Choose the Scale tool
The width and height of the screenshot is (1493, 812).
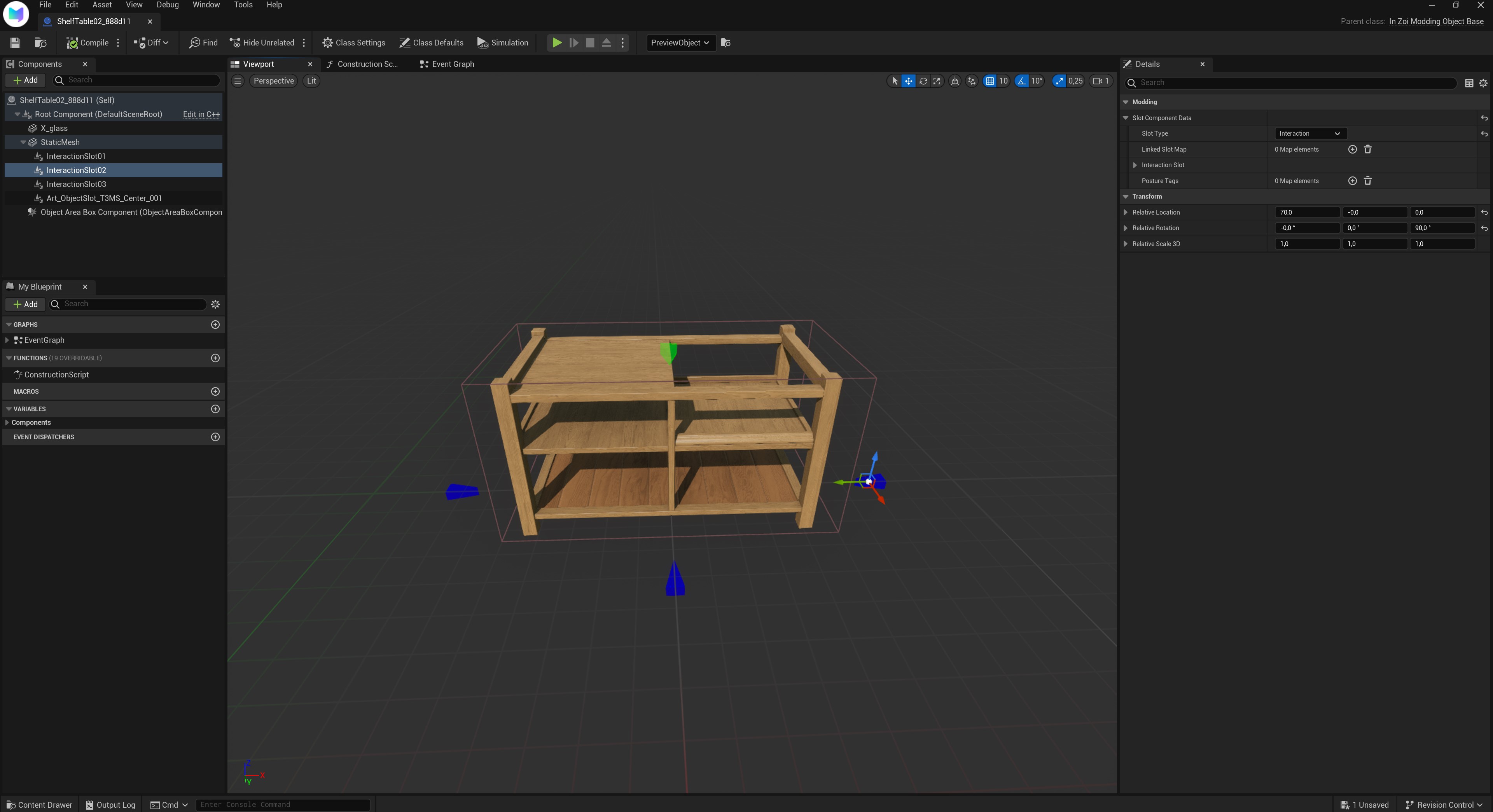937,80
